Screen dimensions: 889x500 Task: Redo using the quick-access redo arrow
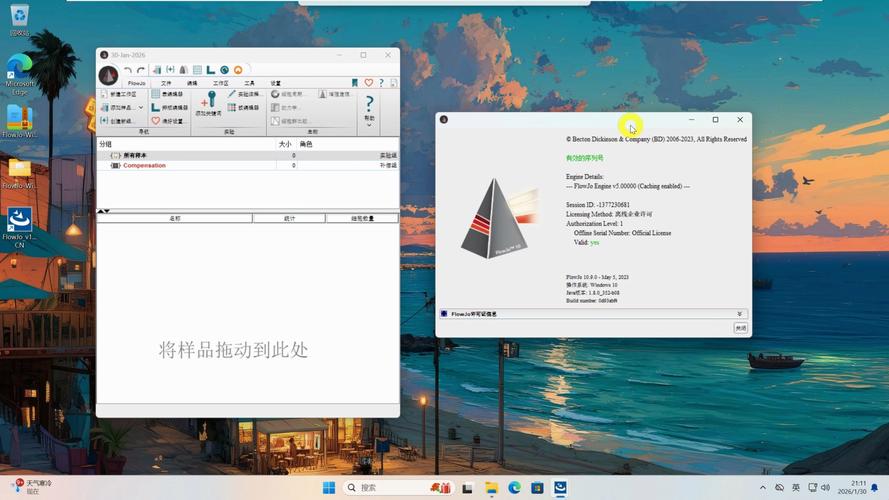(141, 70)
